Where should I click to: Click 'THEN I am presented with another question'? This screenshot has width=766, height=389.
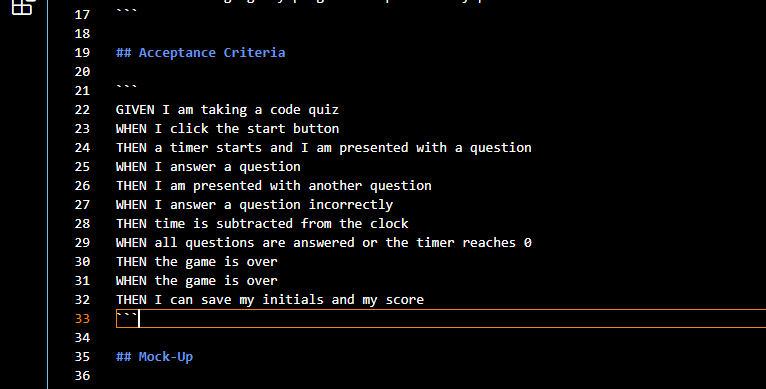(x=274, y=186)
